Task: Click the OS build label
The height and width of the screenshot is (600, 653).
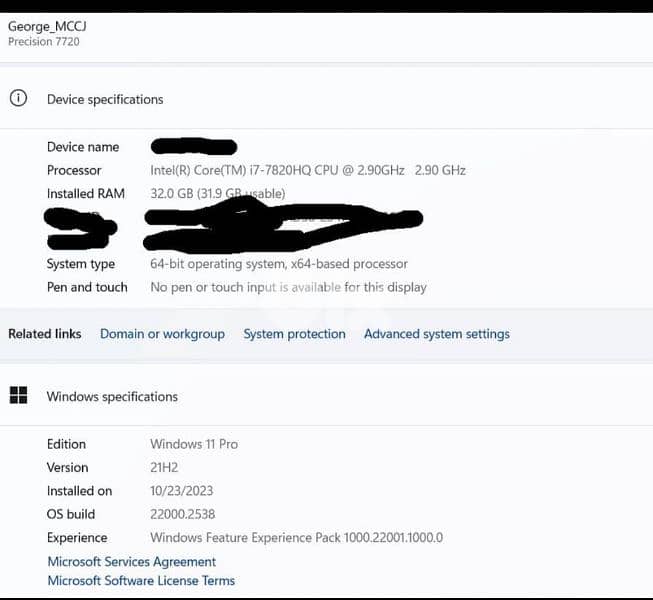Action: (x=71, y=514)
